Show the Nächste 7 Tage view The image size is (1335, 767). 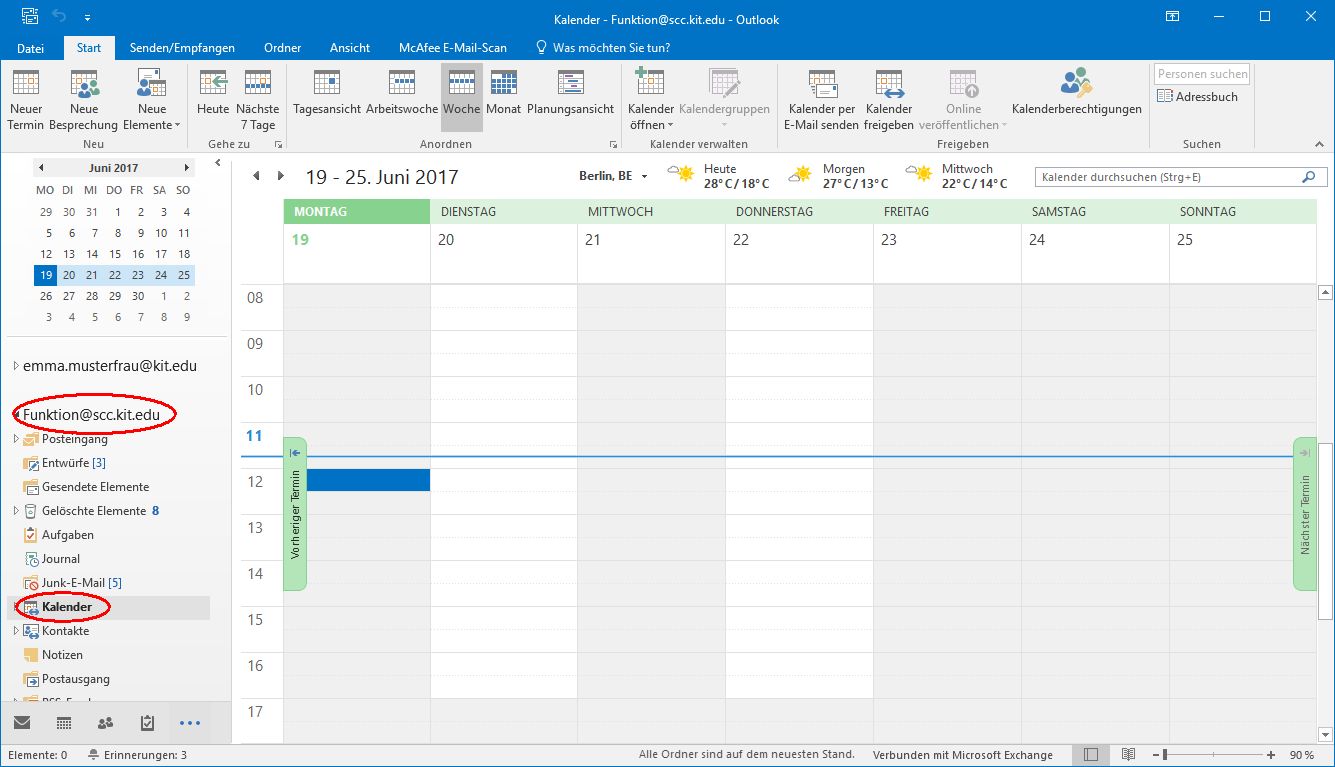click(x=257, y=100)
